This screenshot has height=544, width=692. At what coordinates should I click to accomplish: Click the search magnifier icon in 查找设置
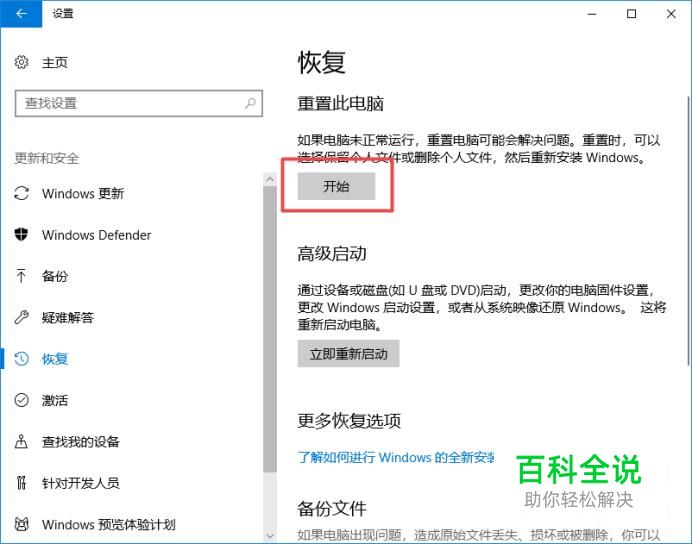251,103
